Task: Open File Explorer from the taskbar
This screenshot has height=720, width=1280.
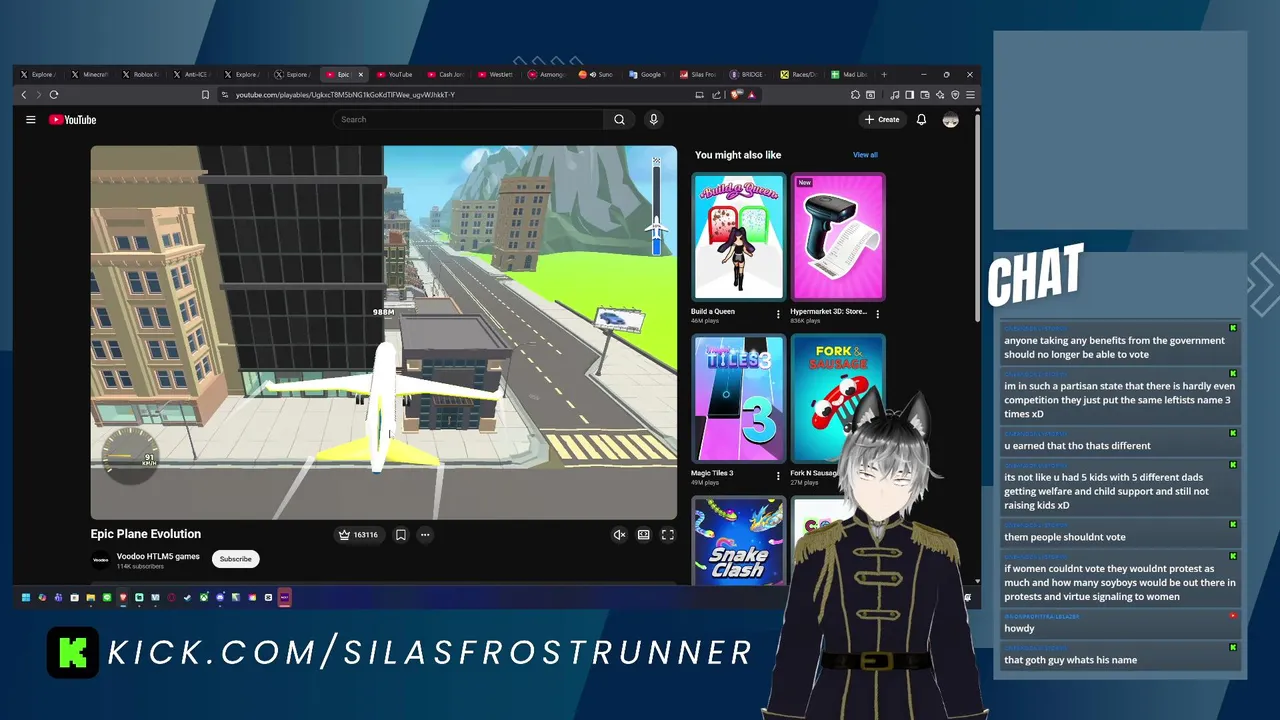Action: pyautogui.click(x=91, y=597)
